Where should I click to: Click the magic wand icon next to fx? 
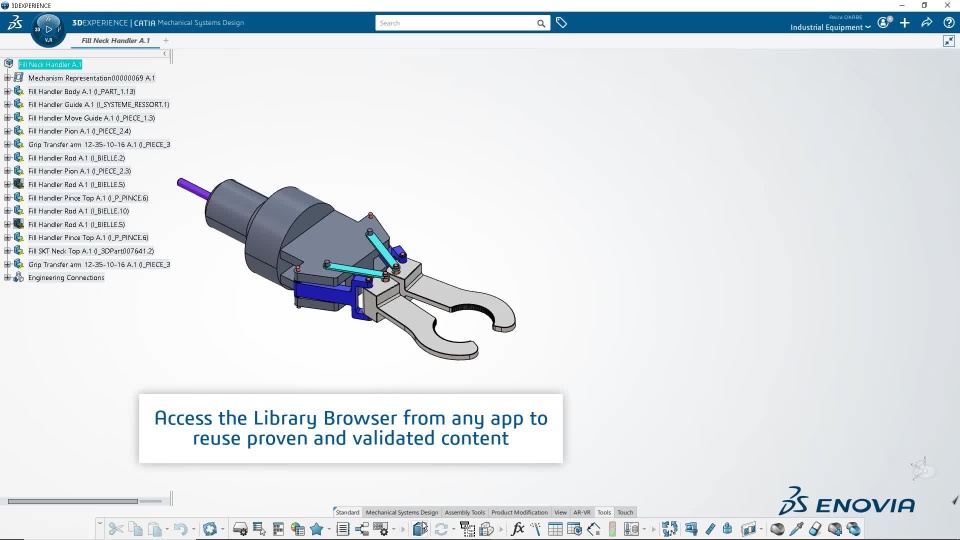point(536,528)
